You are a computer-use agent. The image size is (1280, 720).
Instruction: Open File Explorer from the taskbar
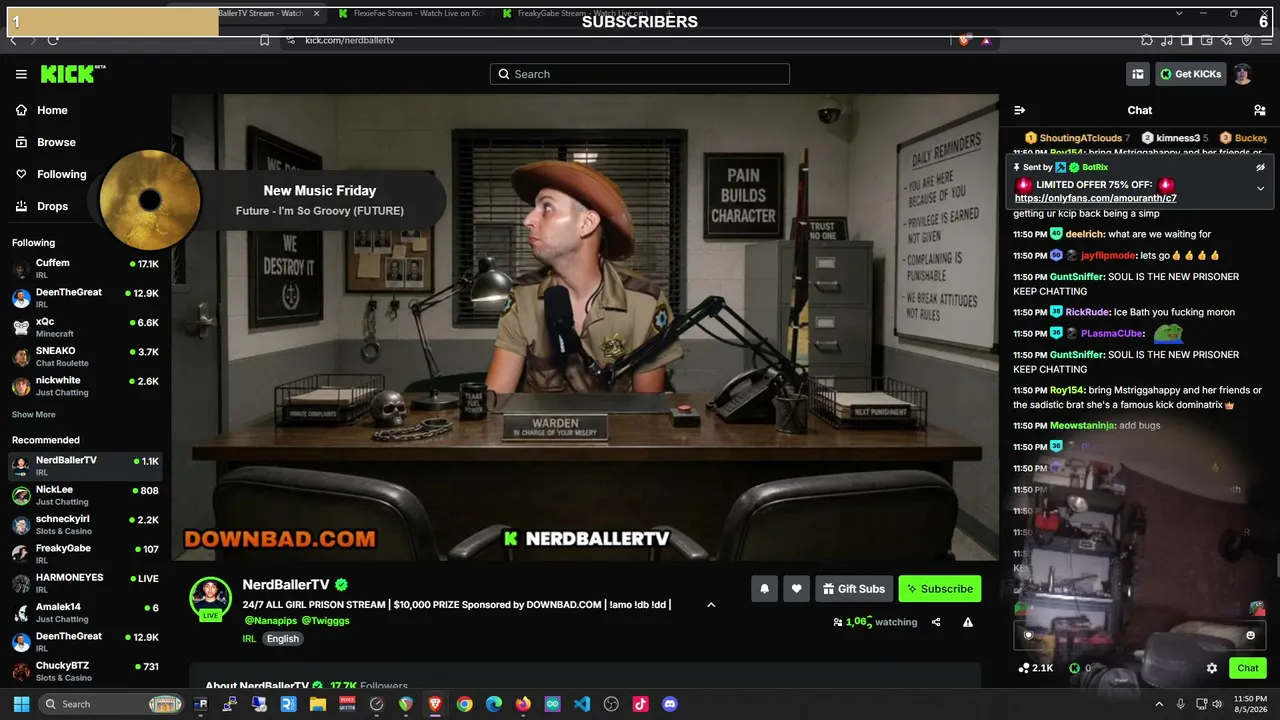click(318, 704)
